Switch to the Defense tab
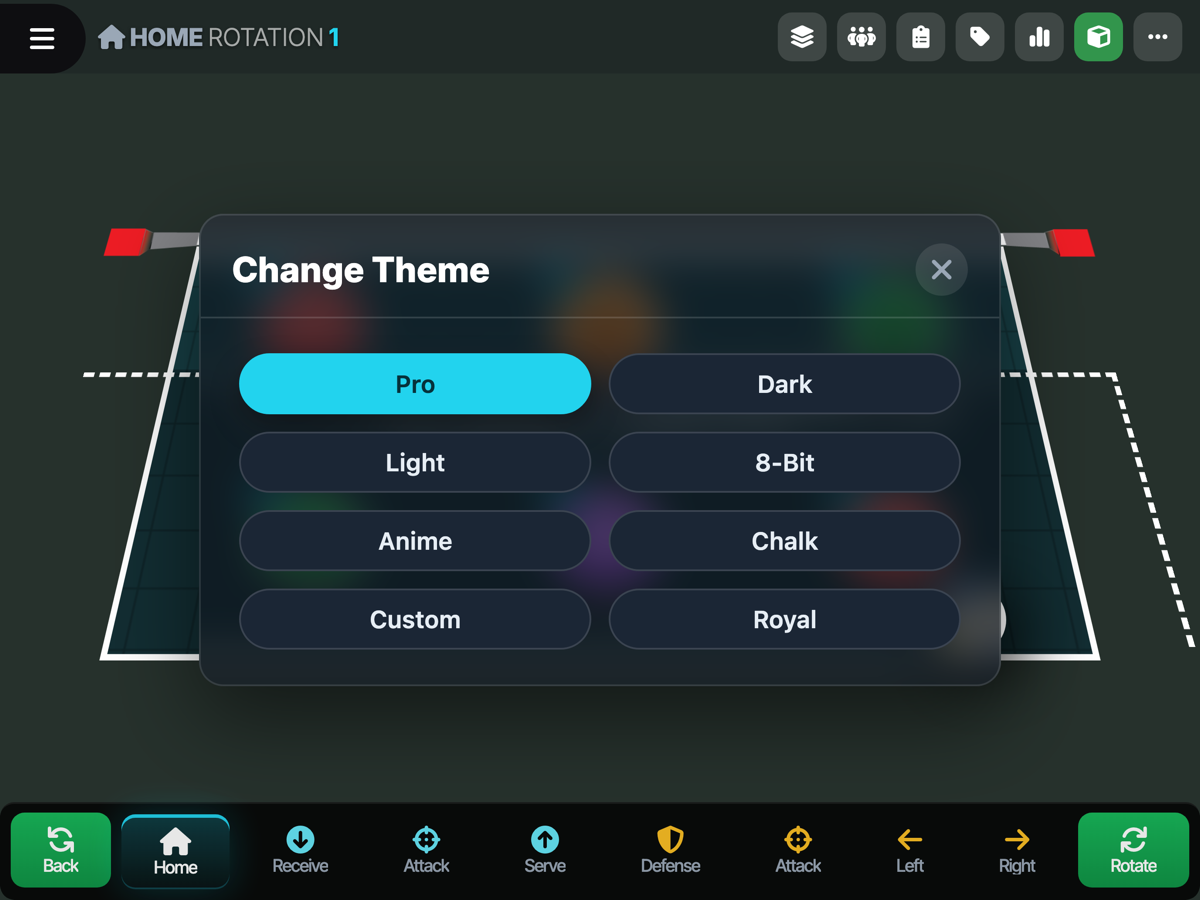1200x900 pixels. [x=670, y=851]
